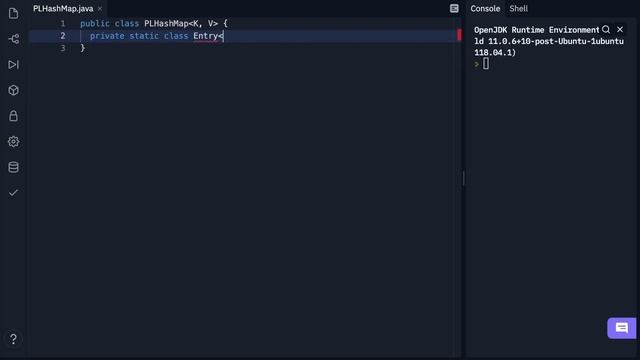Image resolution: width=640 pixels, height=360 pixels.
Task: Click line number 3 in gutter
Action: [x=63, y=48]
